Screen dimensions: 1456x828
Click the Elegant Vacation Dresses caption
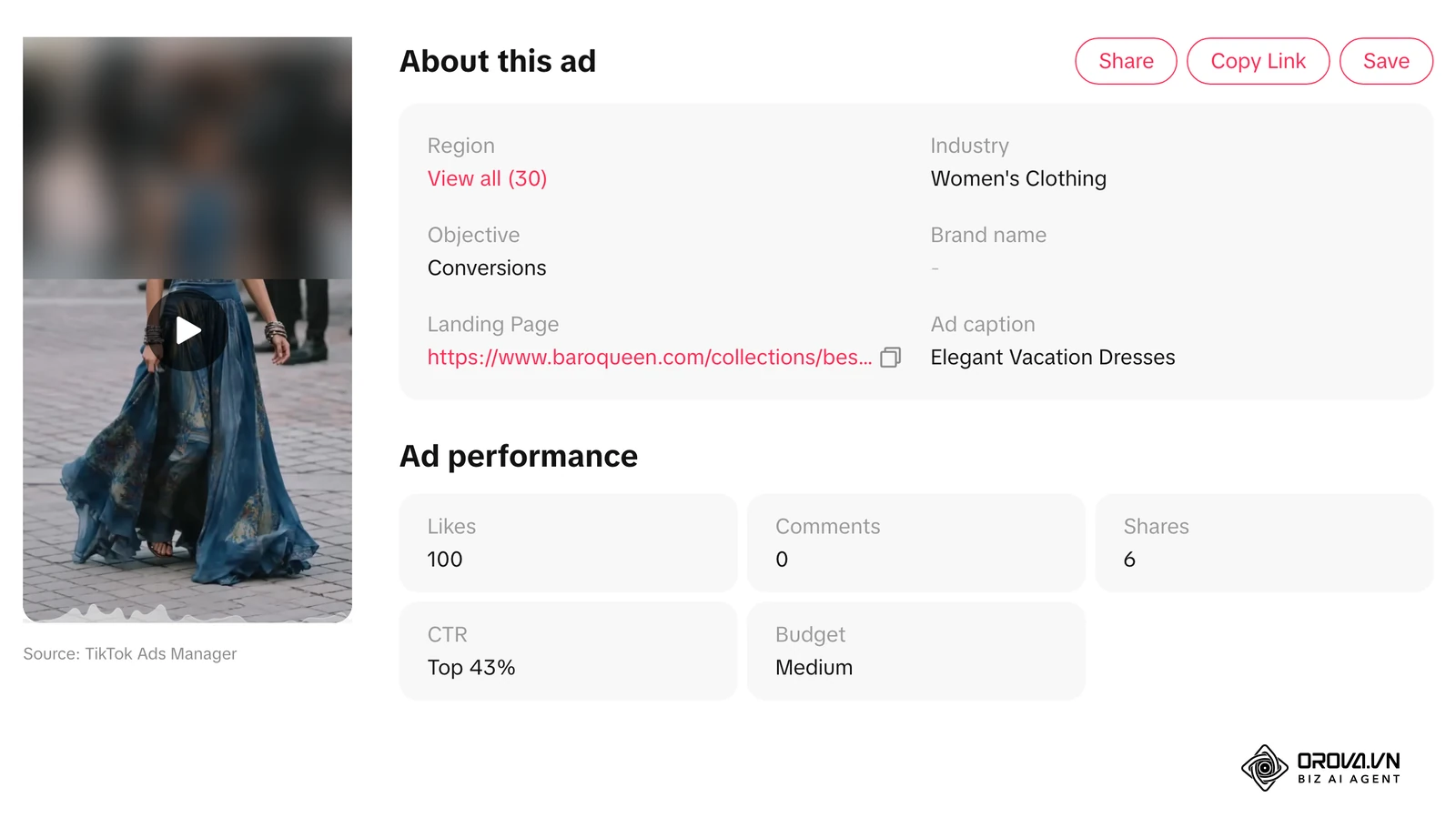(x=1053, y=358)
